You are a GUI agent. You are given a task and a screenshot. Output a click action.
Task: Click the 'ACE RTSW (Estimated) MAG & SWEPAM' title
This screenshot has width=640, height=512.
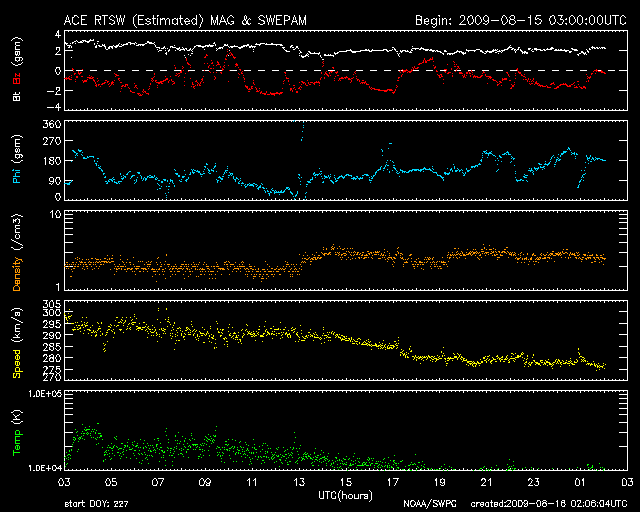[x=185, y=20]
